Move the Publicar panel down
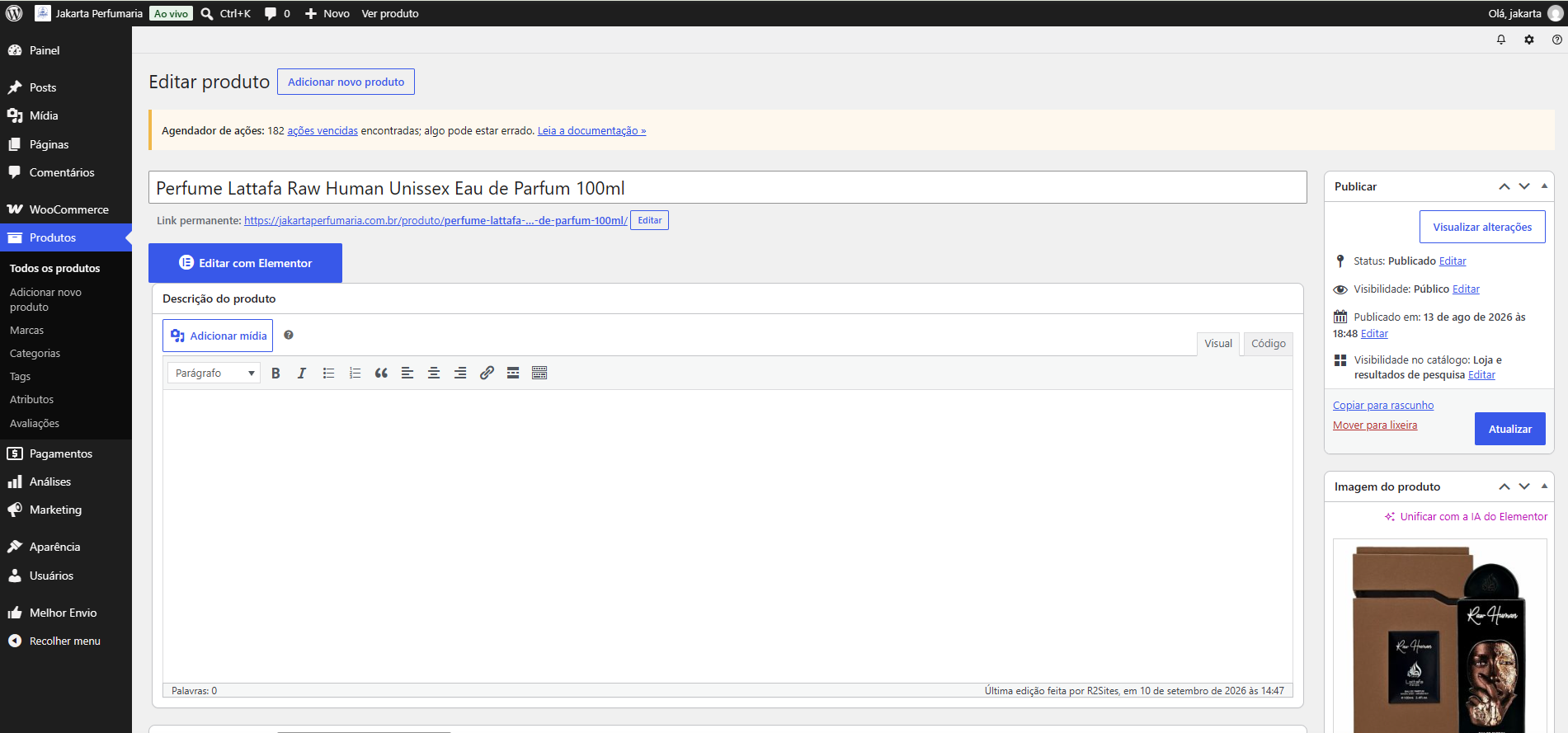Viewport: 1568px width, 733px height. [x=1524, y=186]
